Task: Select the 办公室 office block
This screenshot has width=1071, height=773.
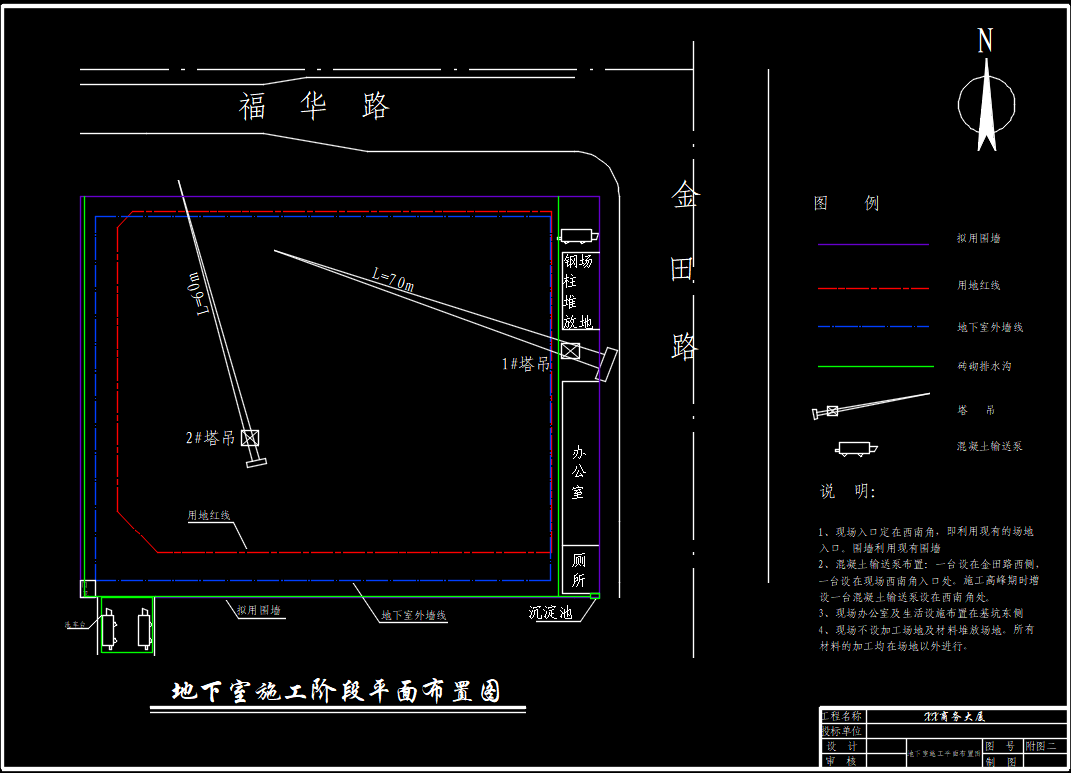Action: click(x=581, y=463)
